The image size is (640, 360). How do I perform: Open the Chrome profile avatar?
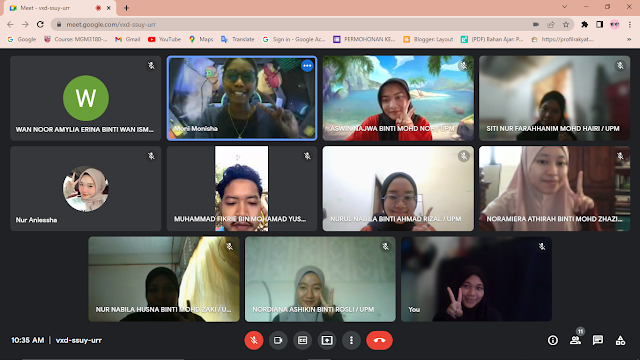coord(615,24)
